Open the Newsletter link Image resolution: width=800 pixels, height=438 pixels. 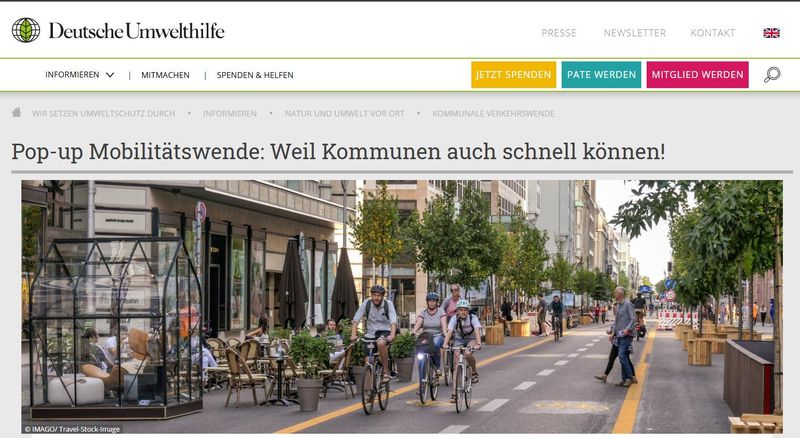pos(635,33)
